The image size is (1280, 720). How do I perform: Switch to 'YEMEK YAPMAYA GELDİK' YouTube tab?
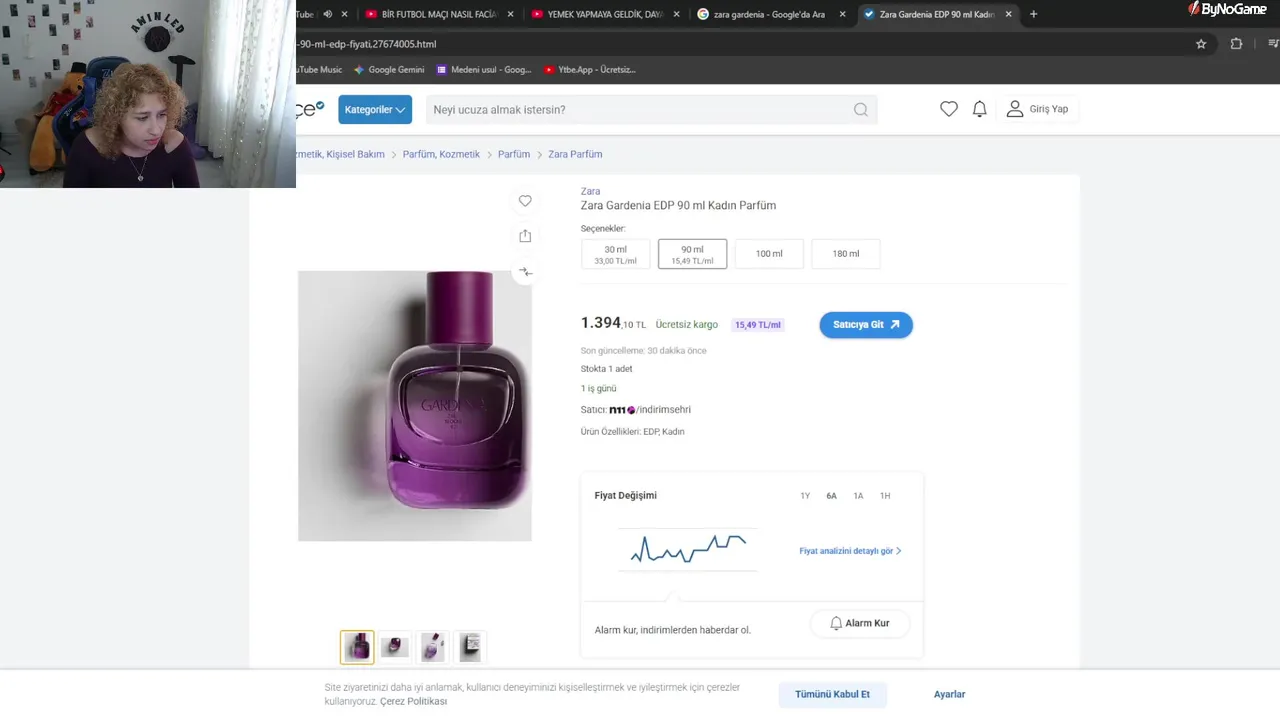(605, 14)
